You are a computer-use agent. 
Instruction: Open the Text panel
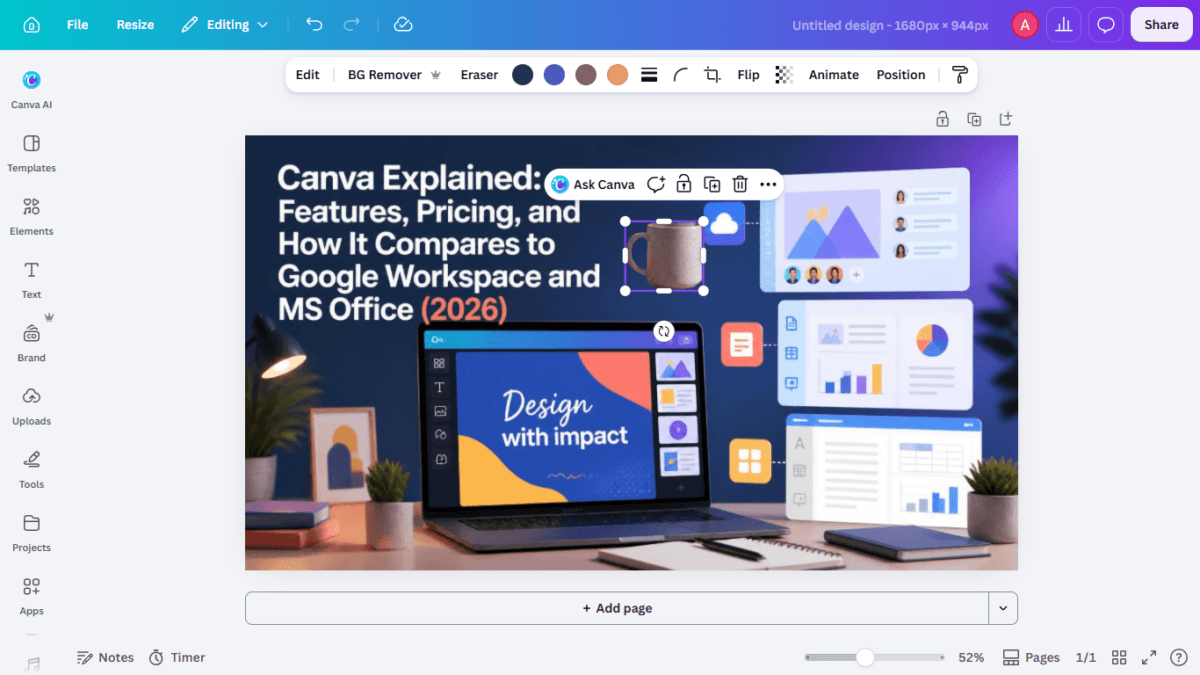tap(32, 279)
